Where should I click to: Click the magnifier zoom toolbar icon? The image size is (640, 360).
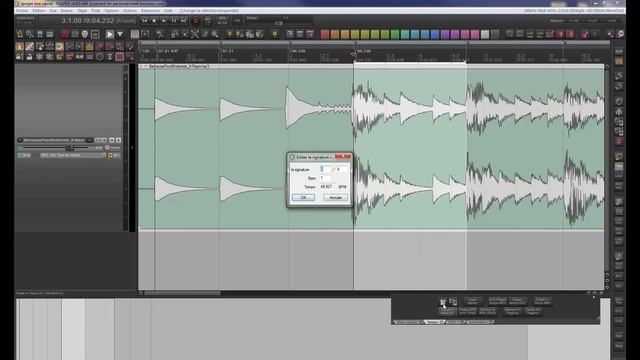(215, 34)
